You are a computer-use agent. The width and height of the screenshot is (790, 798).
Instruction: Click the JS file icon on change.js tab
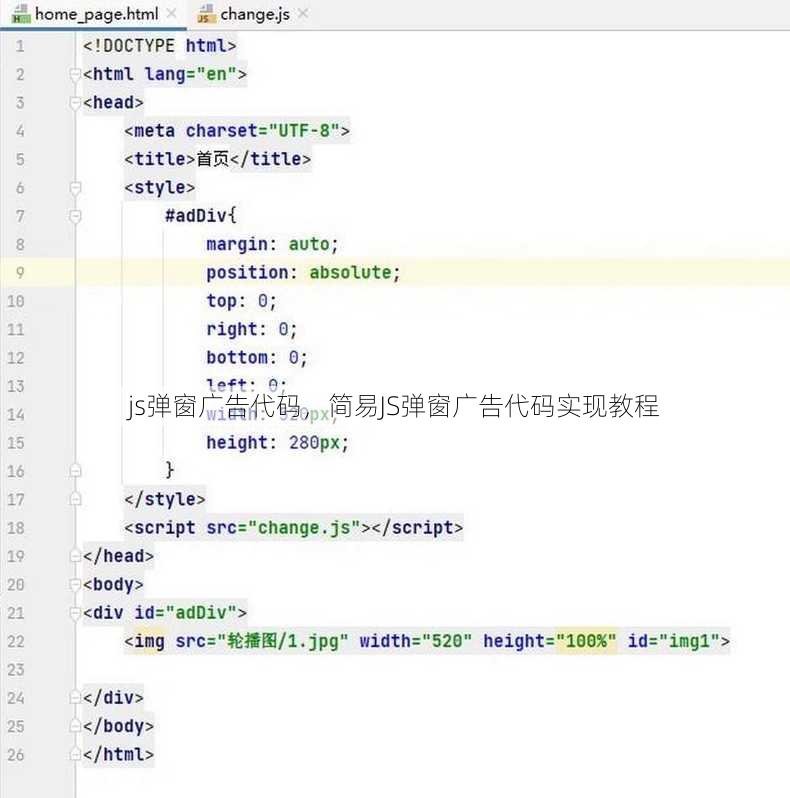[x=206, y=14]
